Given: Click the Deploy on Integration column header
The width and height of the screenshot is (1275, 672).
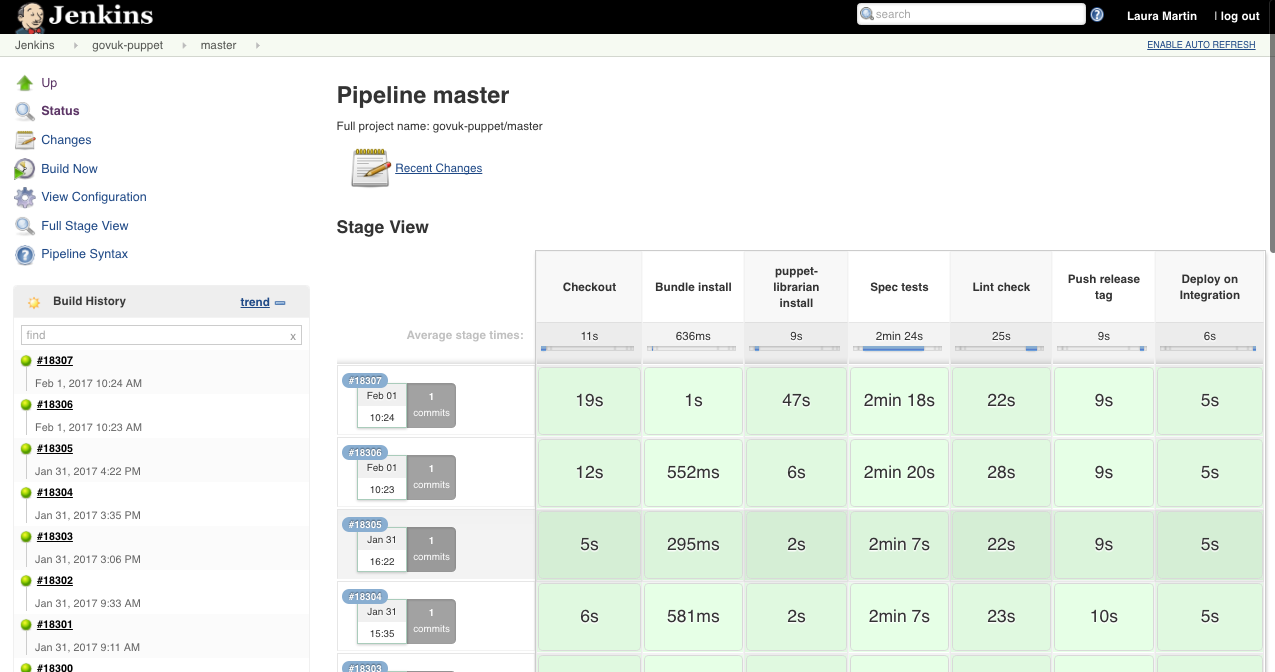Looking at the screenshot, I should pyautogui.click(x=1209, y=287).
